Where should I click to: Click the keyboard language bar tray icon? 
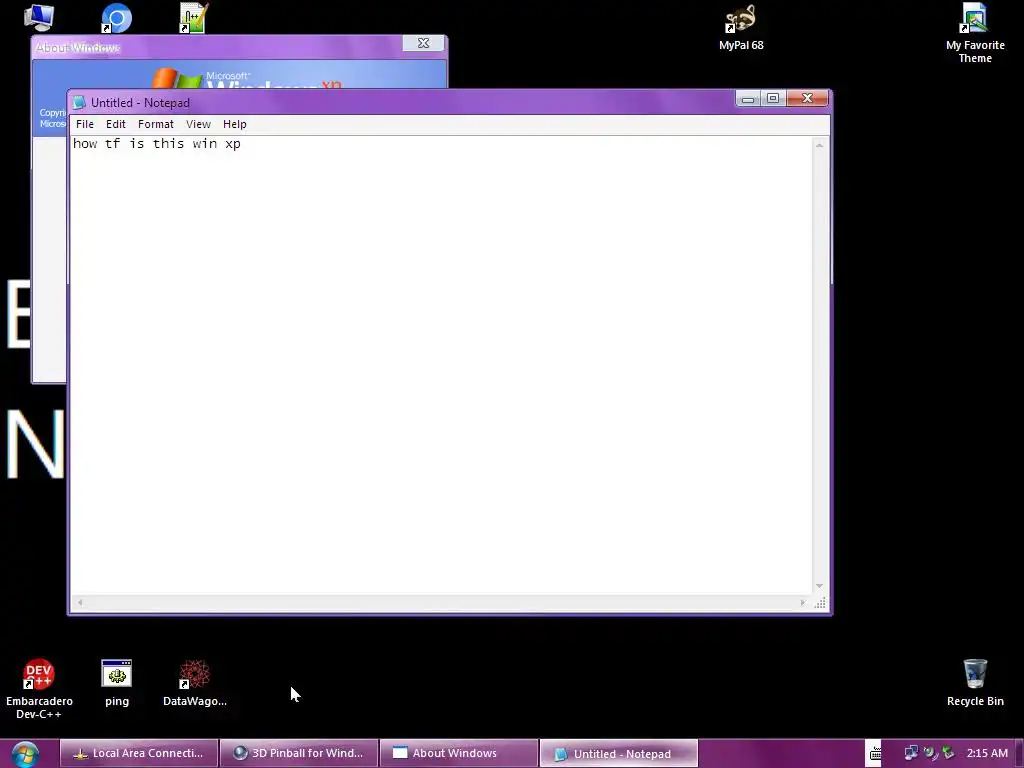click(x=875, y=754)
